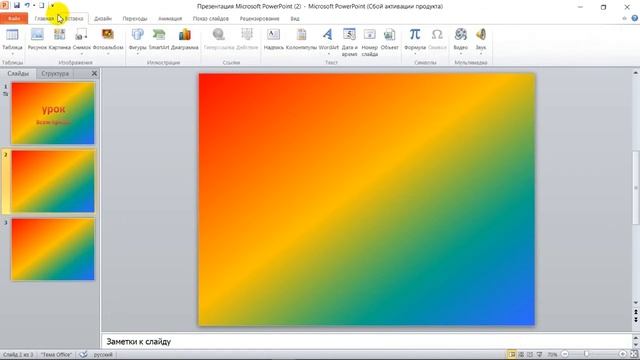640x360 pixels.
Task: Select slide 3 thumbnail
Action: [53, 249]
